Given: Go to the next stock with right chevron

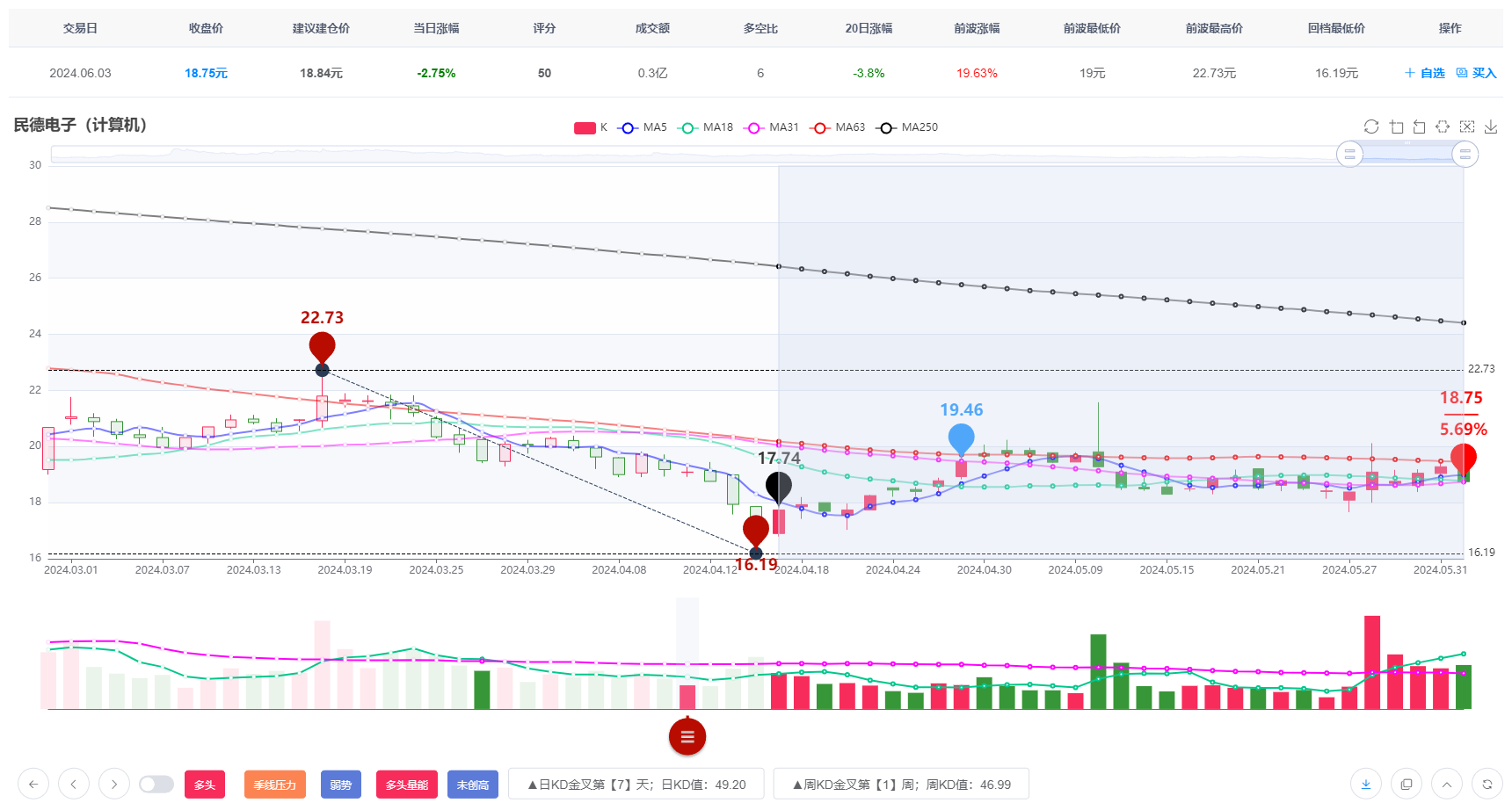Looking at the screenshot, I should [x=114, y=784].
